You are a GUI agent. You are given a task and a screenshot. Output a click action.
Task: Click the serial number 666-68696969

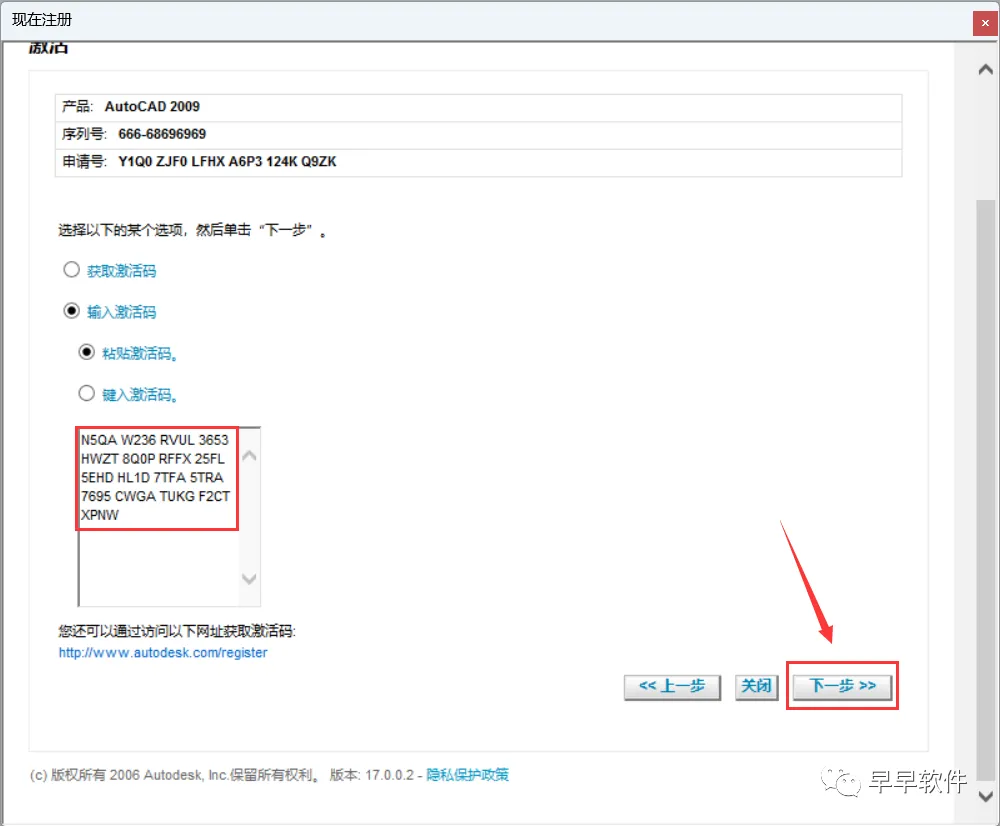(x=162, y=134)
